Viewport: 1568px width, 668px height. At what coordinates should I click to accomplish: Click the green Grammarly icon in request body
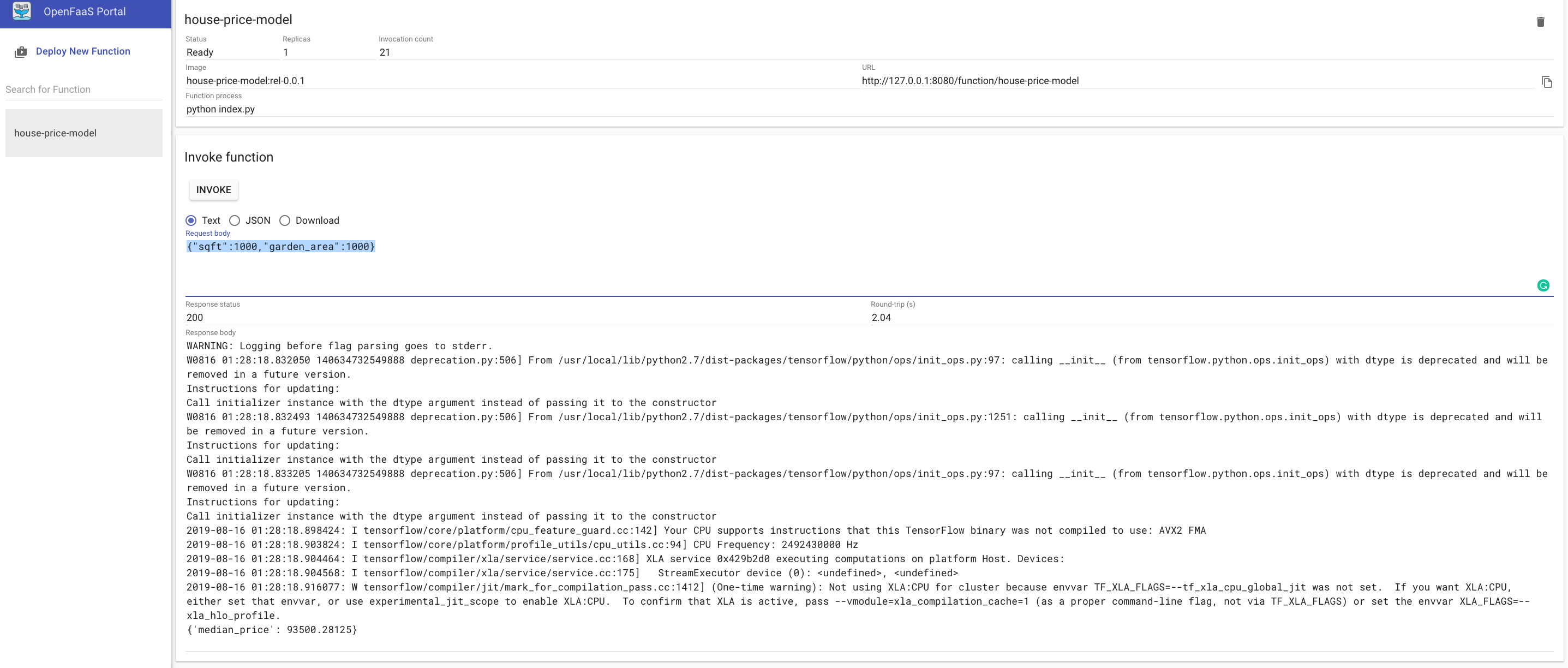[x=1542, y=285]
